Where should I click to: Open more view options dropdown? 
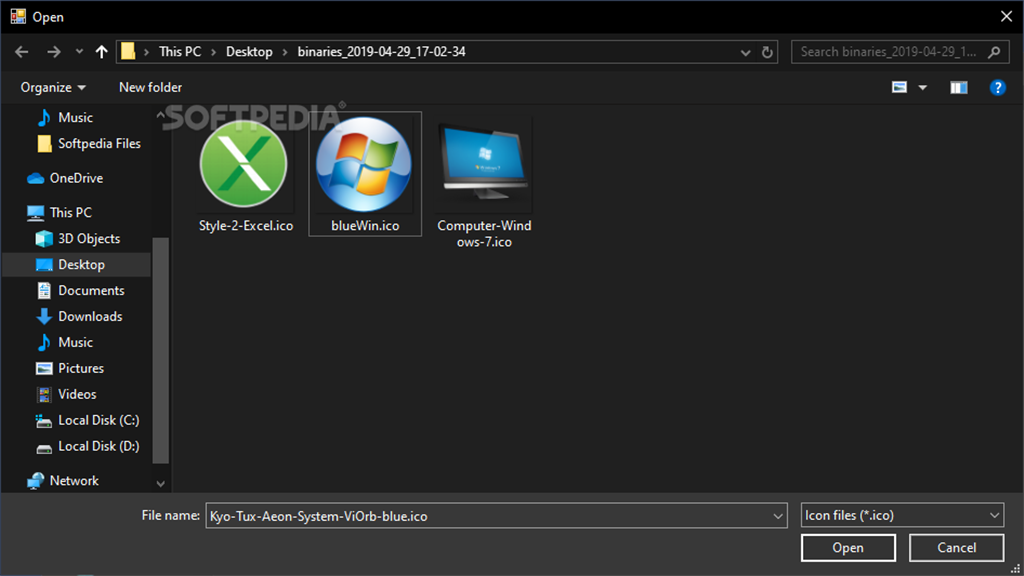[923, 88]
